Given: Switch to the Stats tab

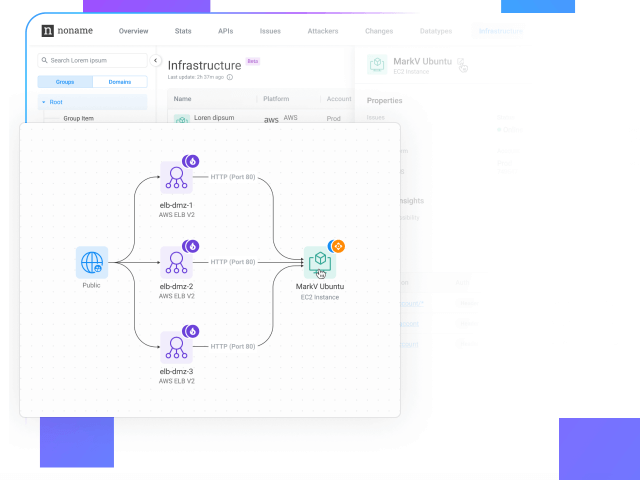Looking at the screenshot, I should (x=183, y=31).
